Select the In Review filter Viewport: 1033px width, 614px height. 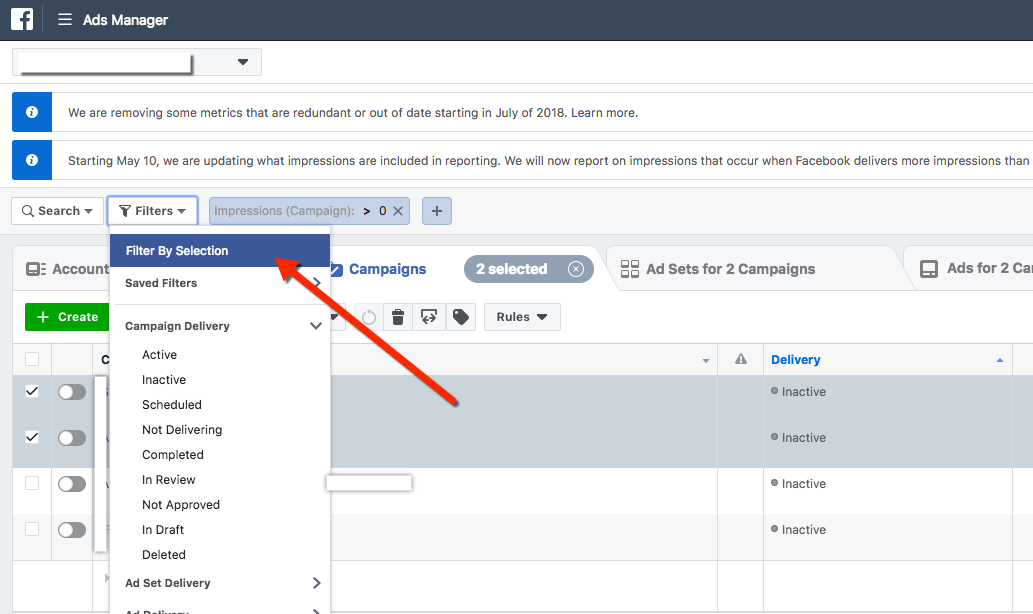tap(169, 480)
